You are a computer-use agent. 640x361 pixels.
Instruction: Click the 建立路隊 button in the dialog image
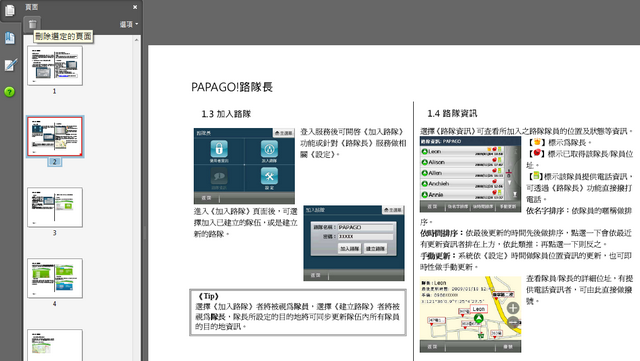coord(376,249)
